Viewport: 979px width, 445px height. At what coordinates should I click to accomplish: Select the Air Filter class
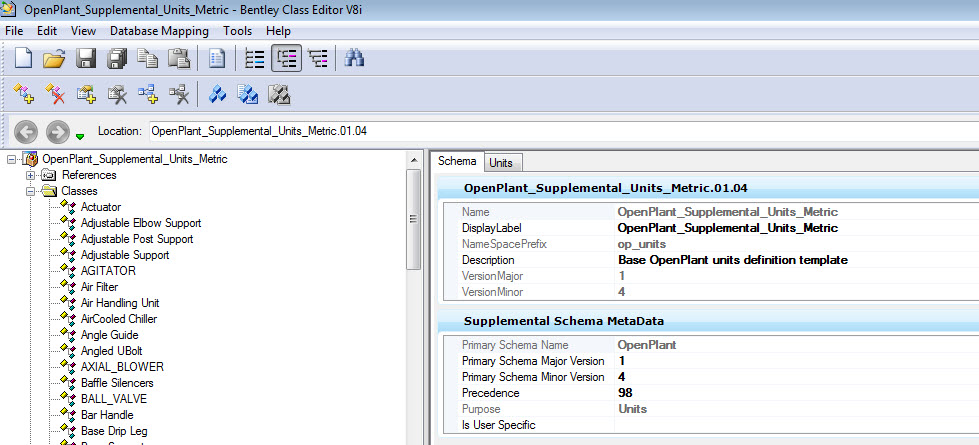pyautogui.click(x=99, y=287)
